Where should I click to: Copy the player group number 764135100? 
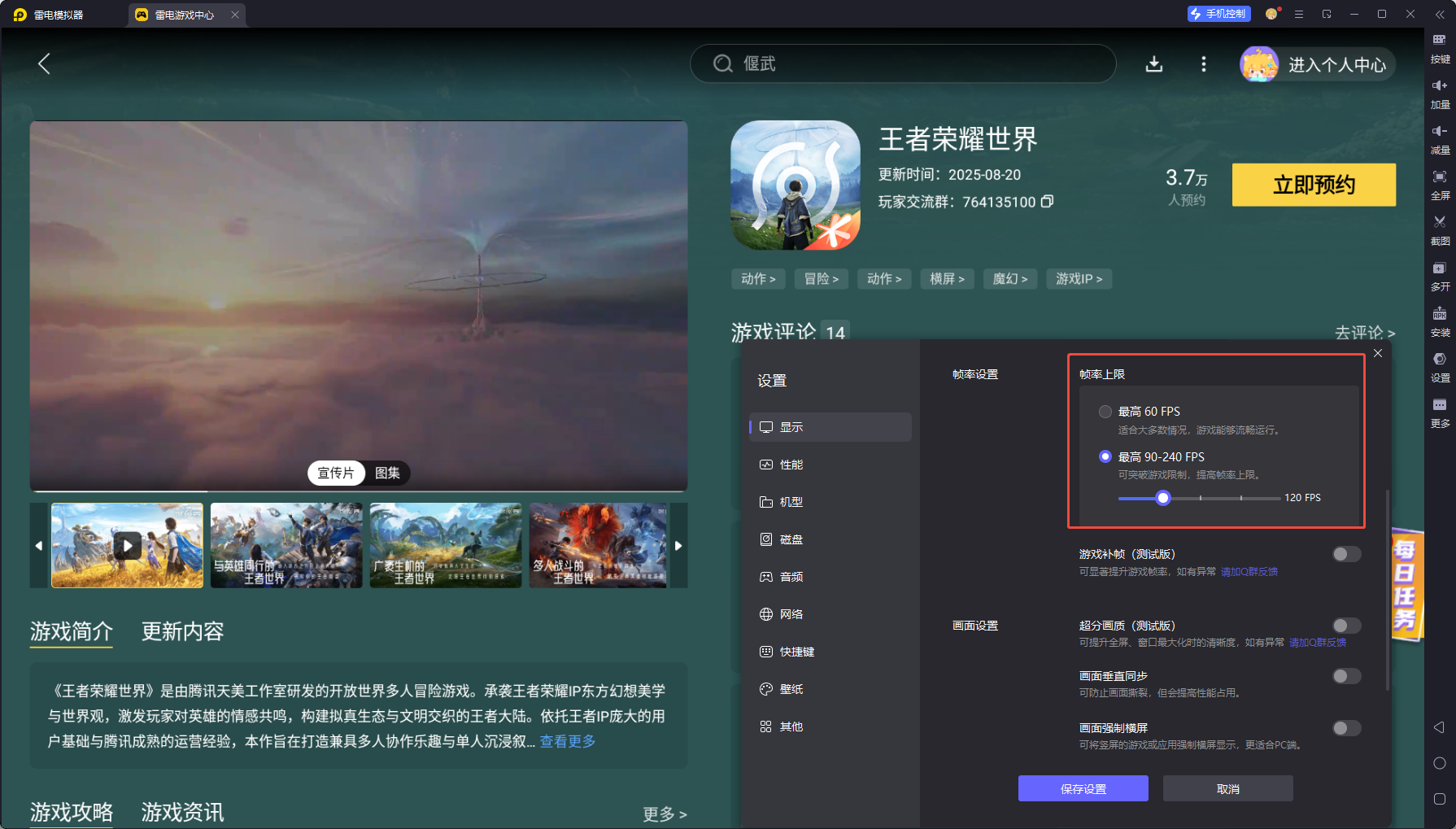[x=1048, y=201]
